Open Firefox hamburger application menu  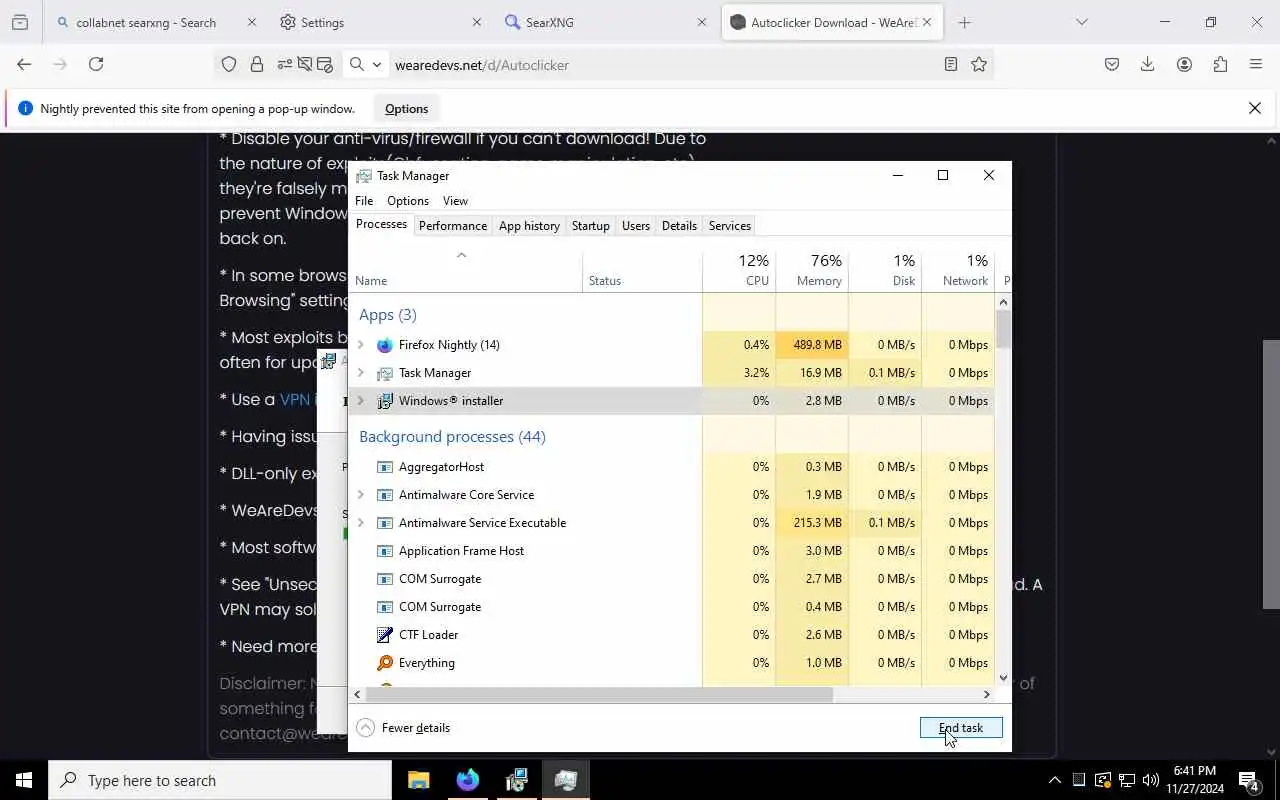pyautogui.click(x=1256, y=64)
